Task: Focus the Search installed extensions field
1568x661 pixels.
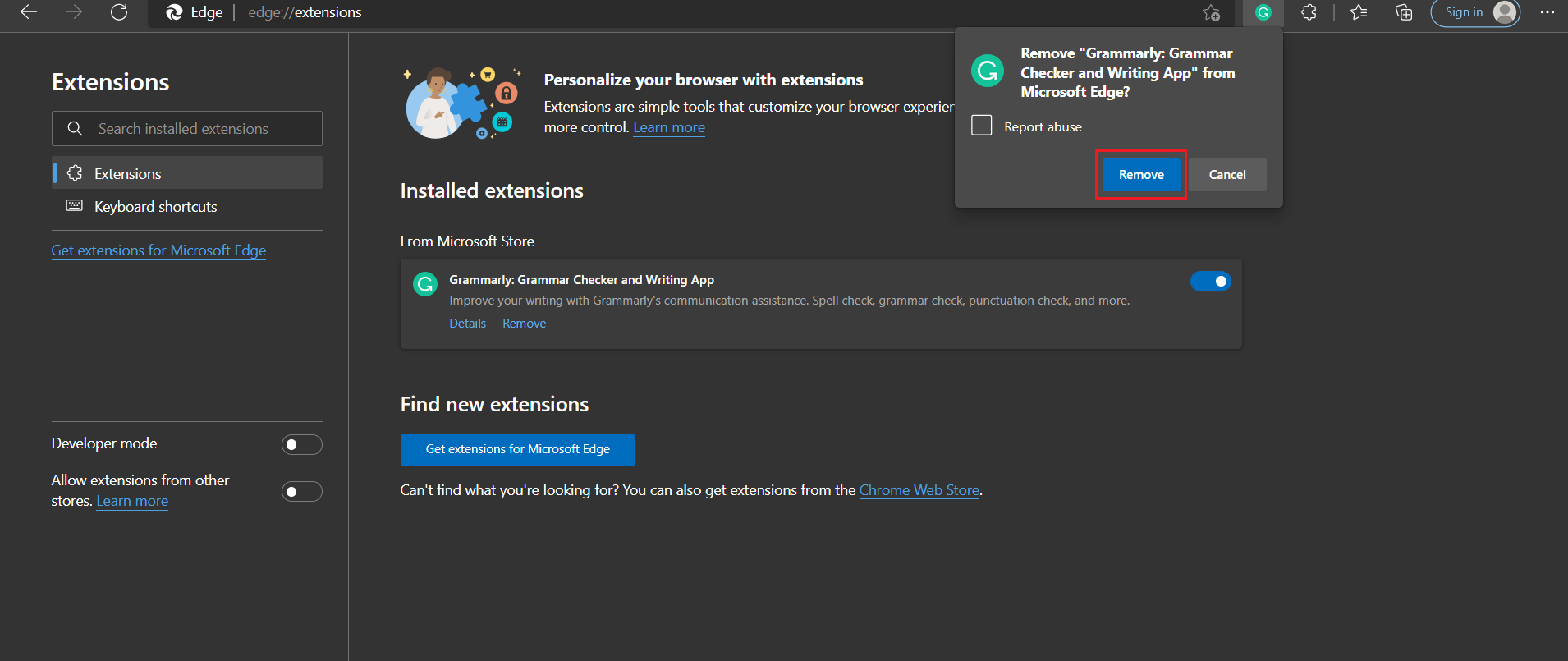Action: tap(187, 128)
